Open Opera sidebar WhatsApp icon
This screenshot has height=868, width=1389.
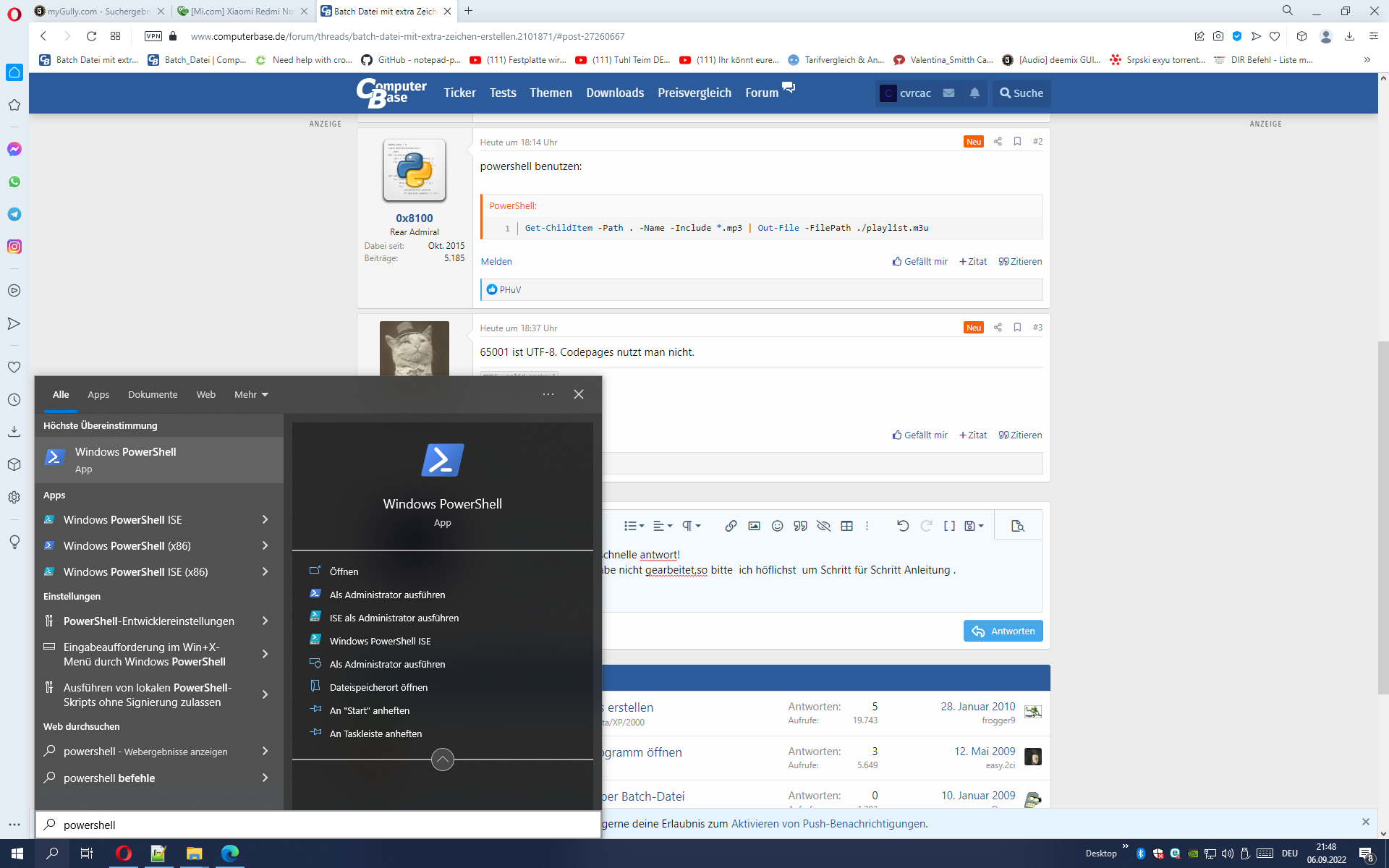pyautogui.click(x=14, y=182)
